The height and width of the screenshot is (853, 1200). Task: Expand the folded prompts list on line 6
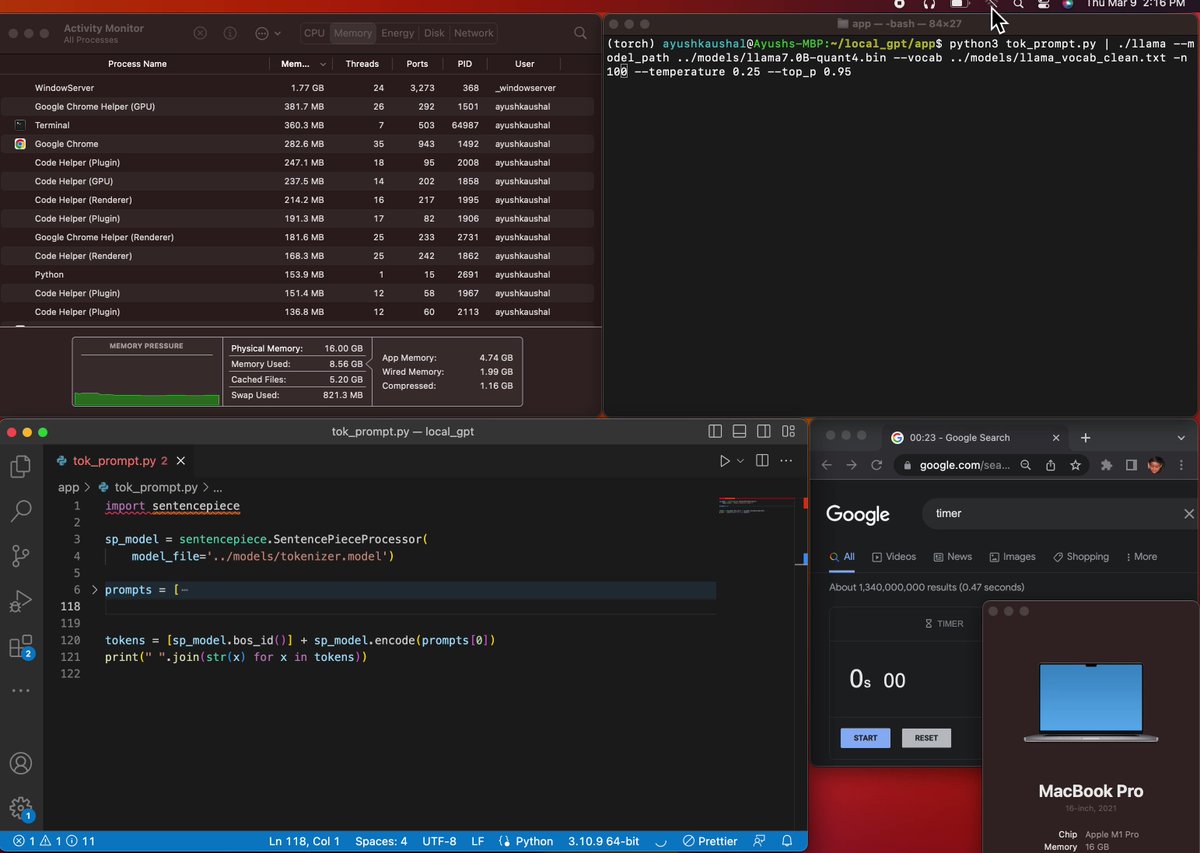point(95,590)
